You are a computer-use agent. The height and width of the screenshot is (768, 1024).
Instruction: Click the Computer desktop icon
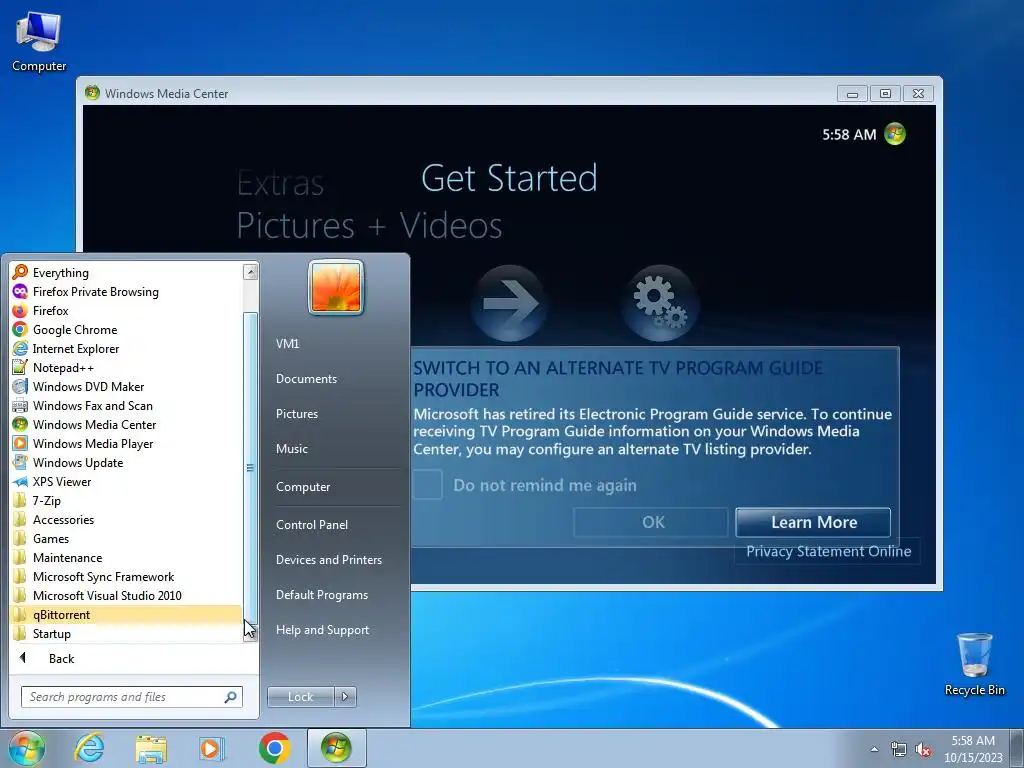39,41
